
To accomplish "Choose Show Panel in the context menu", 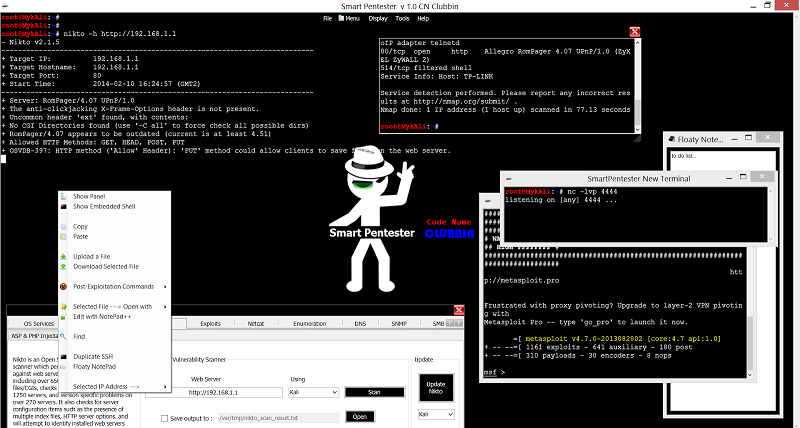I will [x=89, y=196].
